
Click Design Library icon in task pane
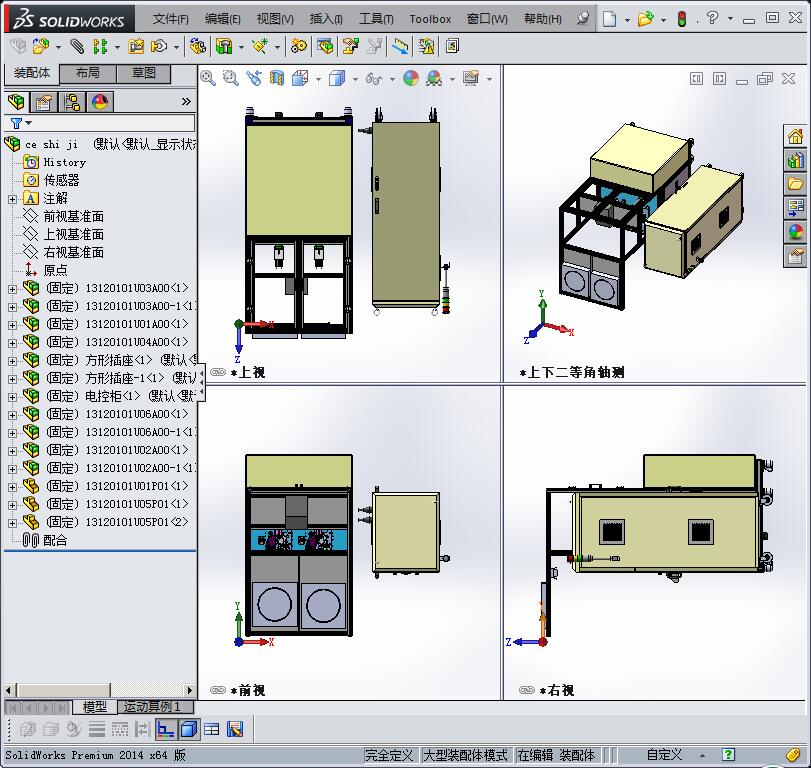point(795,160)
